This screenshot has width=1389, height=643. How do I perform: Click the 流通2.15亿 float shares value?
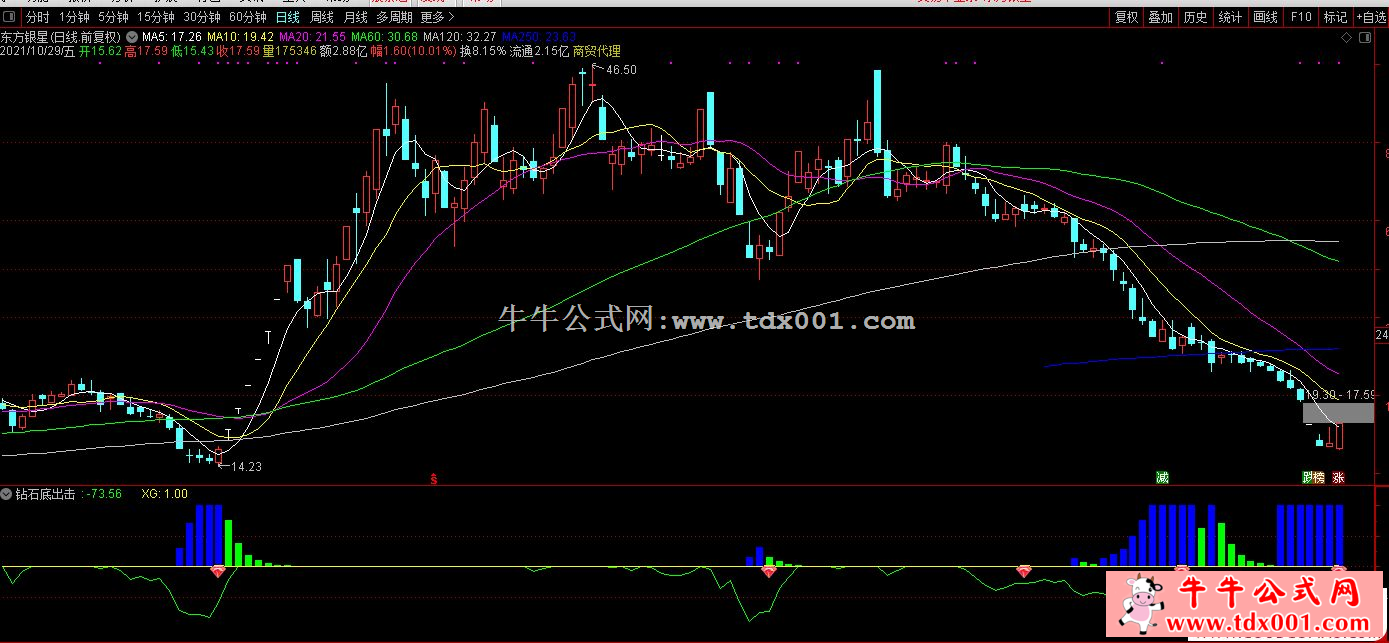coord(539,51)
